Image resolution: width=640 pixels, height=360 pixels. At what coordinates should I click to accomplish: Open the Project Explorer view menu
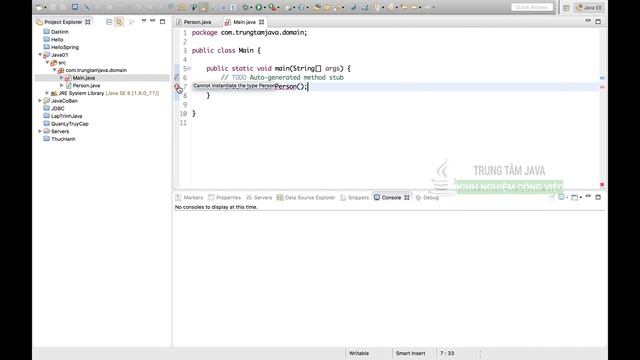pos(144,21)
